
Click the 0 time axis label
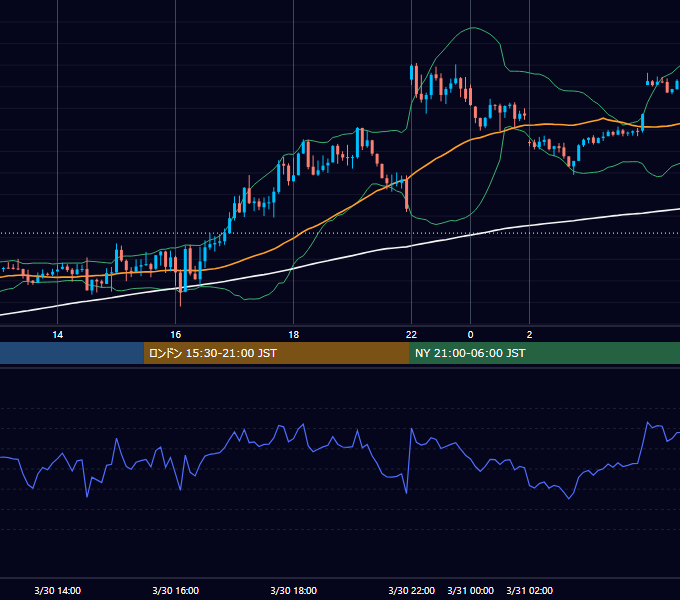tap(471, 335)
